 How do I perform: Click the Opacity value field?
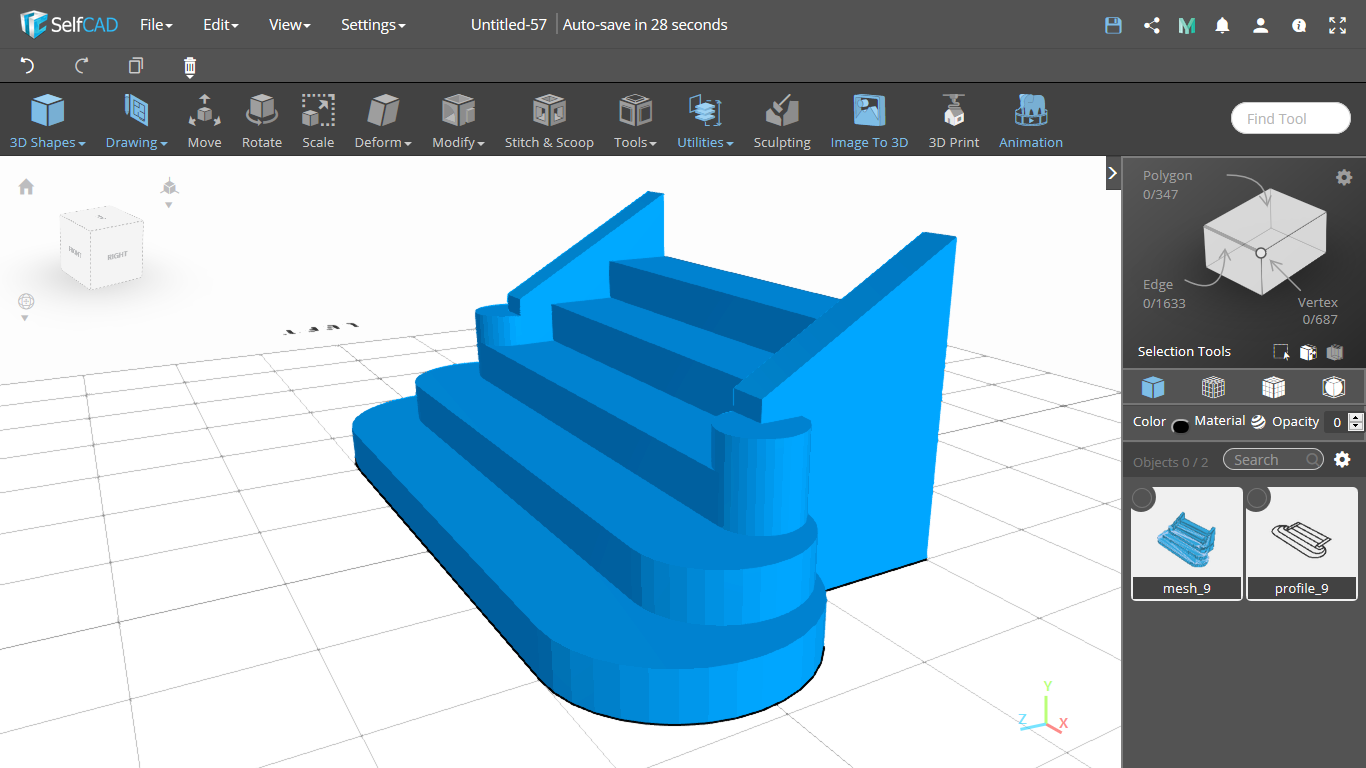click(x=1336, y=422)
